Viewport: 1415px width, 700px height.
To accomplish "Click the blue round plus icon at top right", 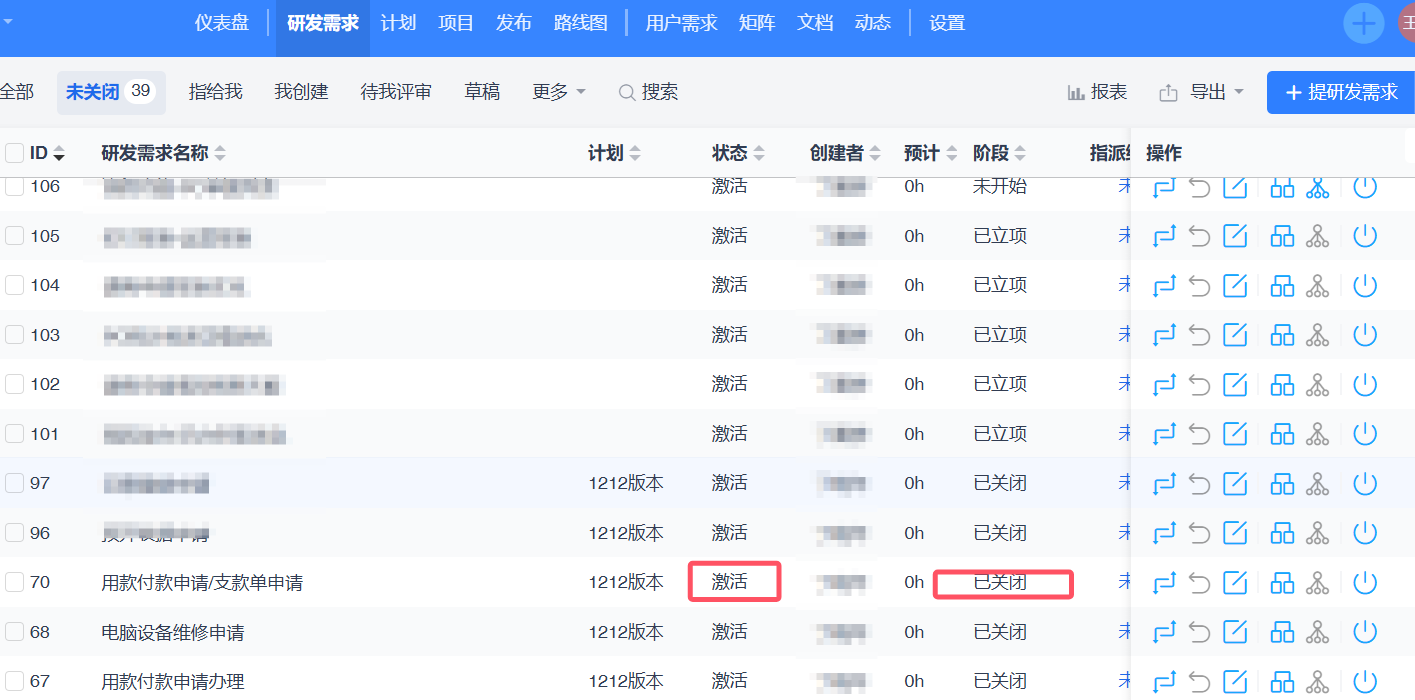I will pyautogui.click(x=1363, y=23).
